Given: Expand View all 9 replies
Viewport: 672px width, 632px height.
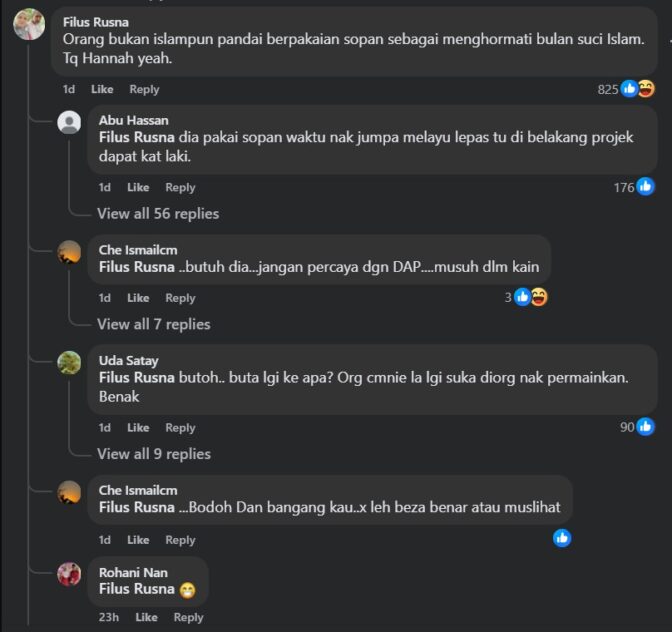Looking at the screenshot, I should [x=154, y=454].
